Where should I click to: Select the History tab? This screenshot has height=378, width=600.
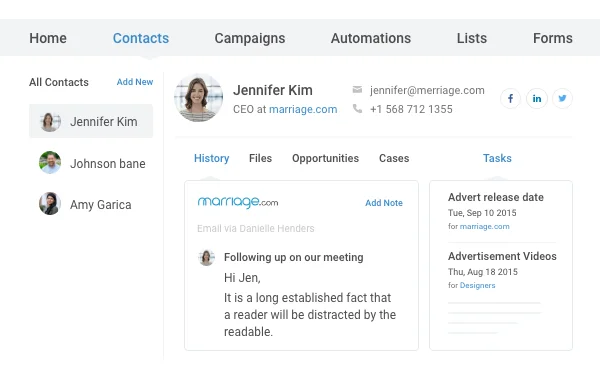click(x=212, y=158)
